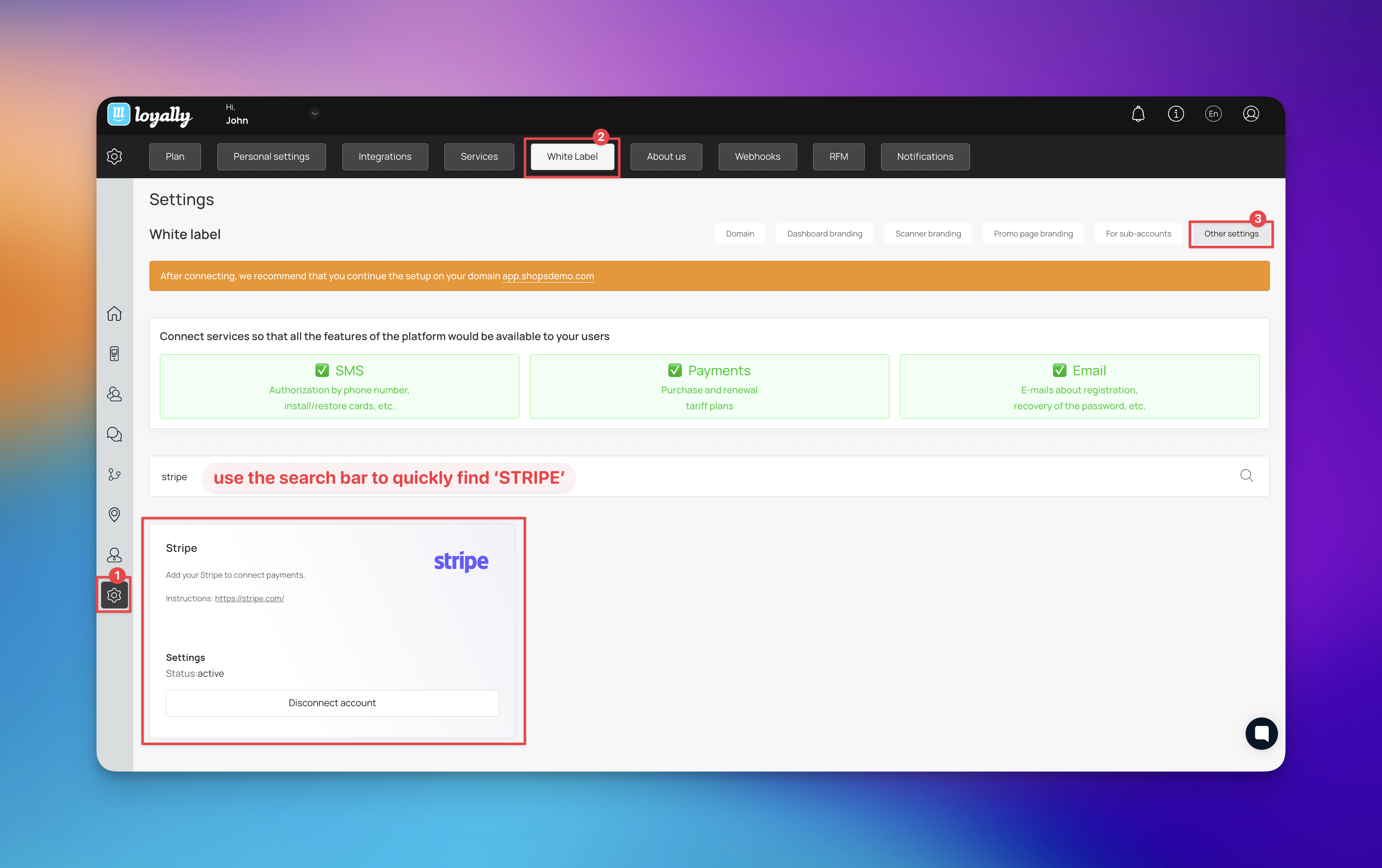Image resolution: width=1382 pixels, height=868 pixels.
Task: Open the user profile avatar icon
Action: [x=1251, y=114]
